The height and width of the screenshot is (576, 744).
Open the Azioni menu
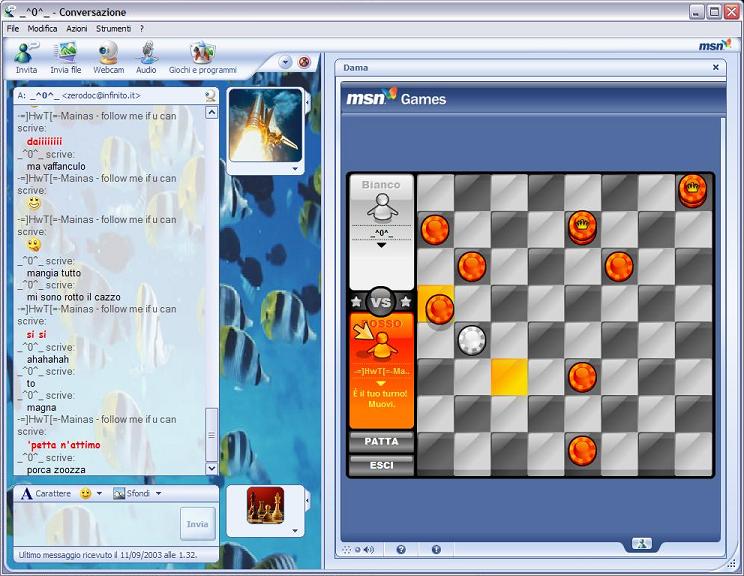click(76, 29)
